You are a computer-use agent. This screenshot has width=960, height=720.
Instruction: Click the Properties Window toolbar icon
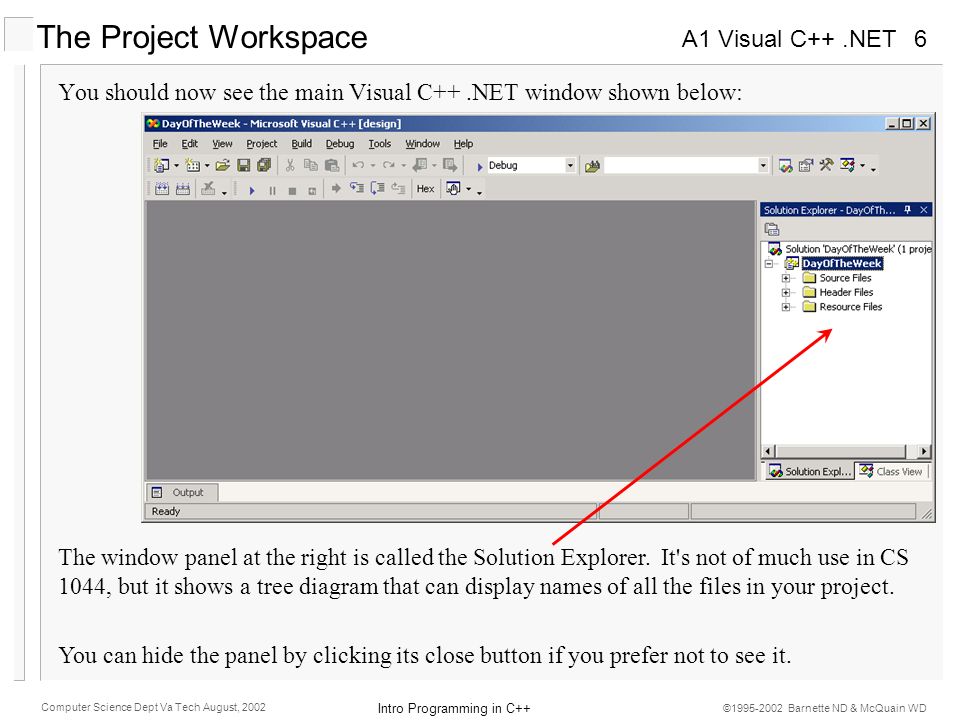coord(806,165)
